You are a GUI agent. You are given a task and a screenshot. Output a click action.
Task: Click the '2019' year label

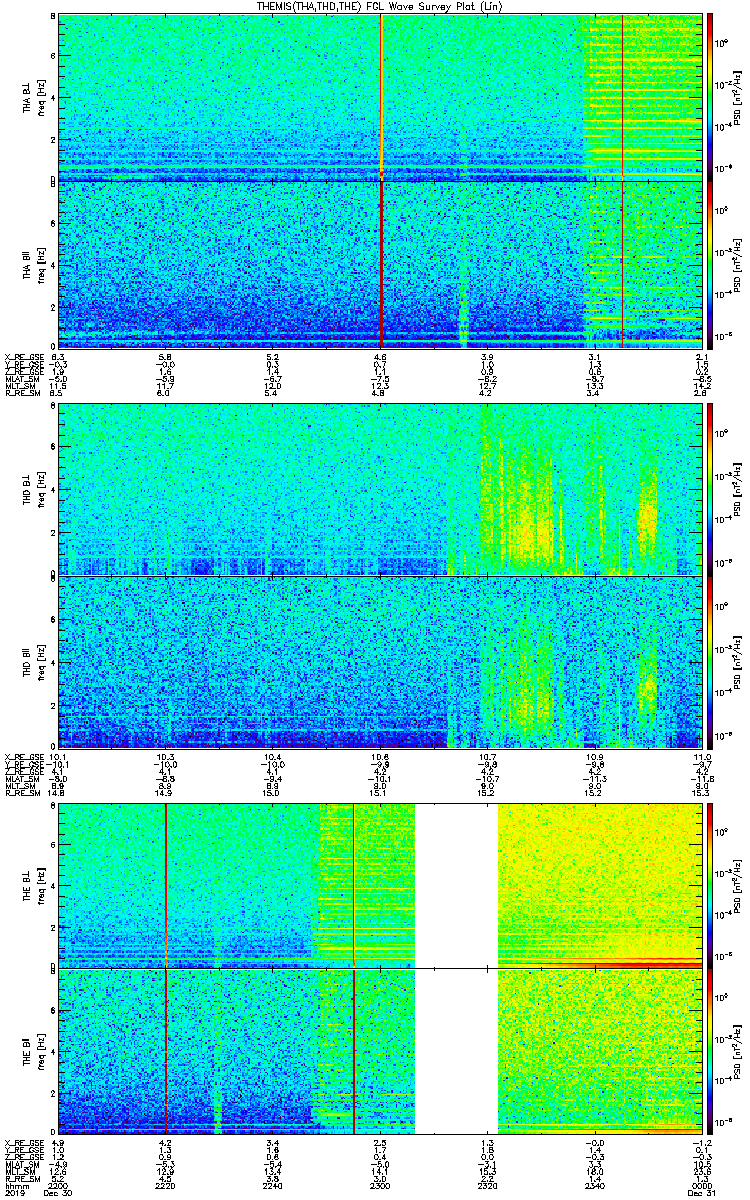(14, 1193)
